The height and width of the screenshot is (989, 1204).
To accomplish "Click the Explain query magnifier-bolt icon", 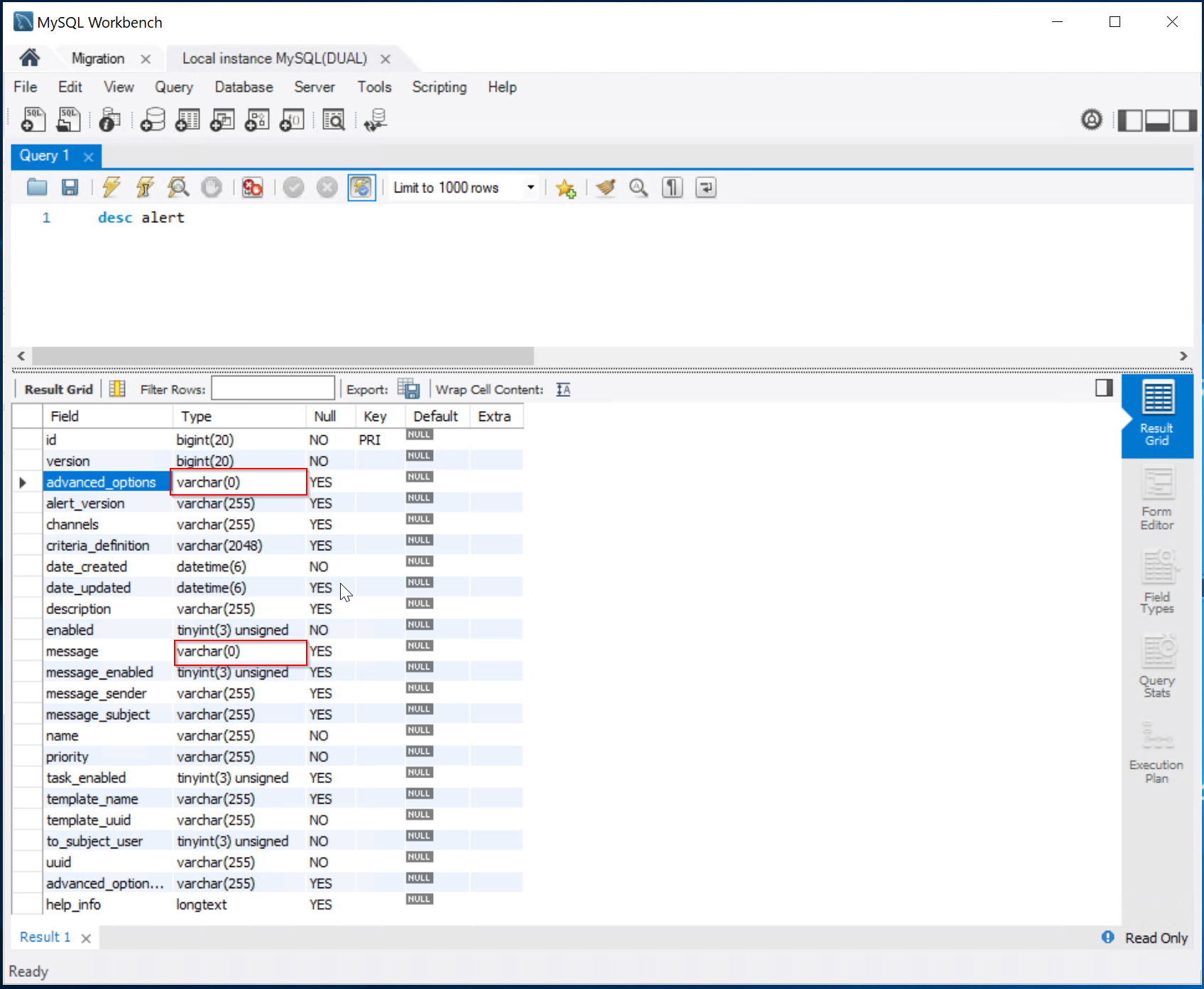I will [x=178, y=187].
